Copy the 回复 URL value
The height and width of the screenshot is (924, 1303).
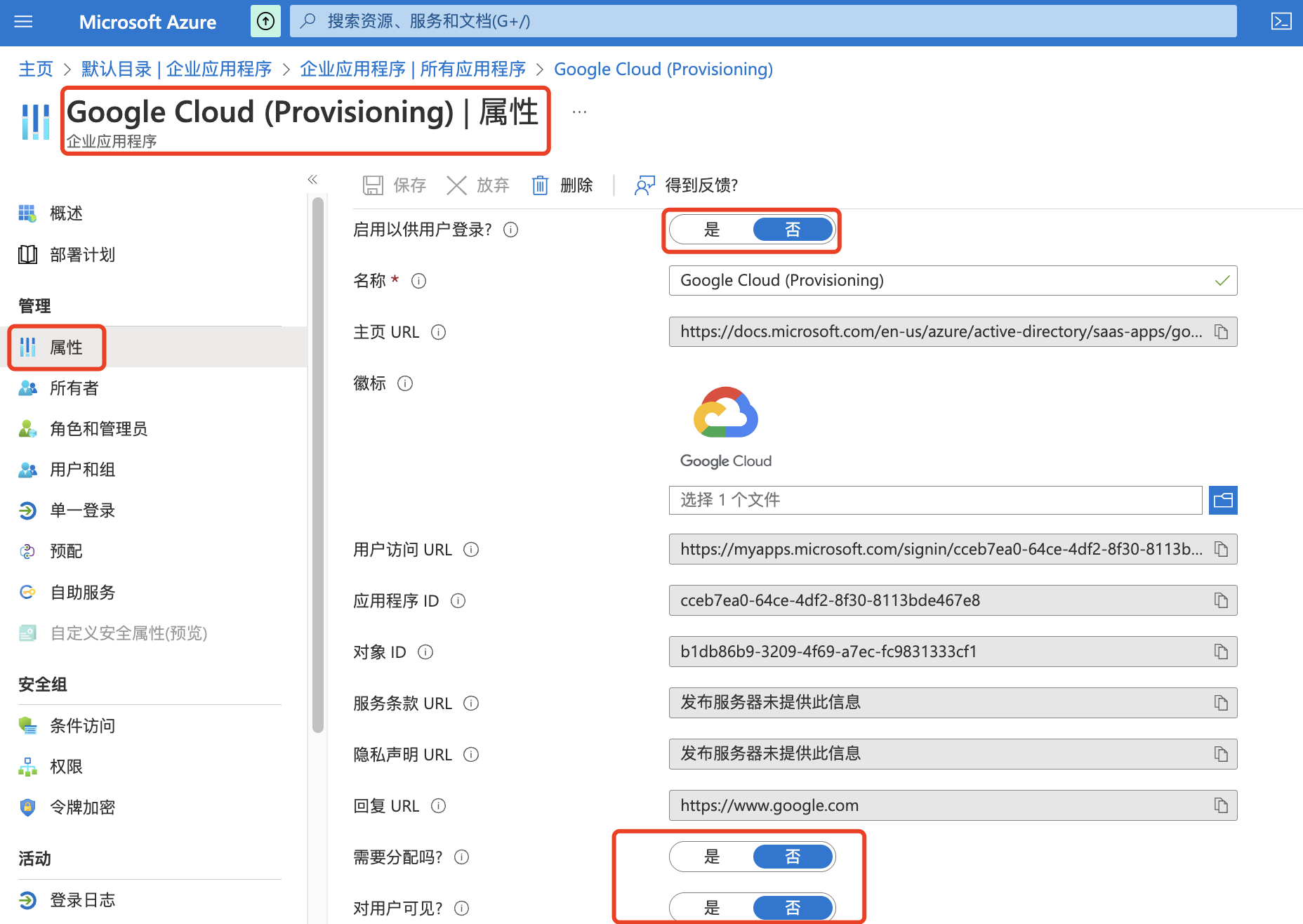[x=1222, y=806]
